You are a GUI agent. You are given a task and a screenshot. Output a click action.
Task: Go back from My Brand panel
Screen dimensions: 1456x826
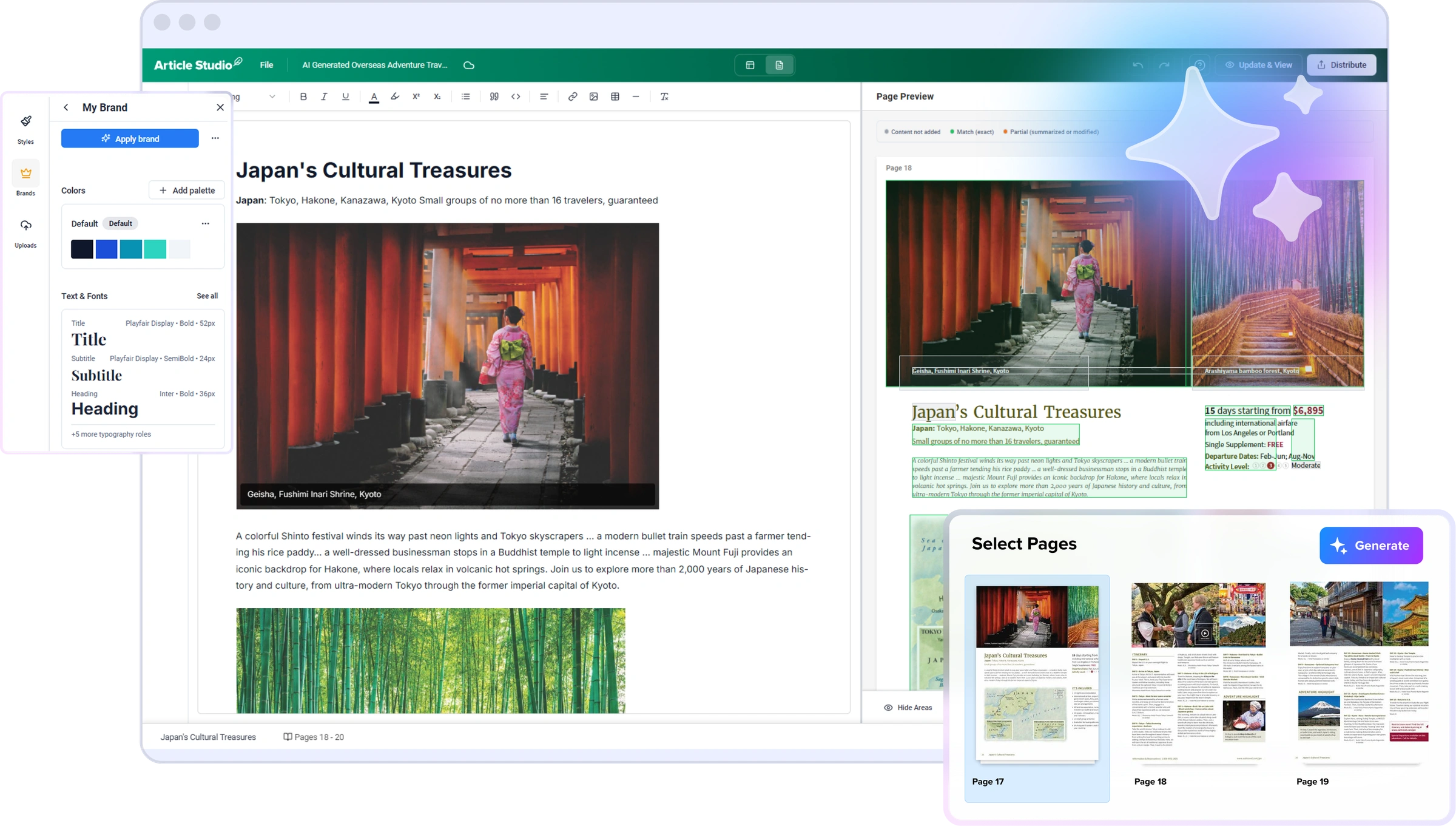pos(66,107)
